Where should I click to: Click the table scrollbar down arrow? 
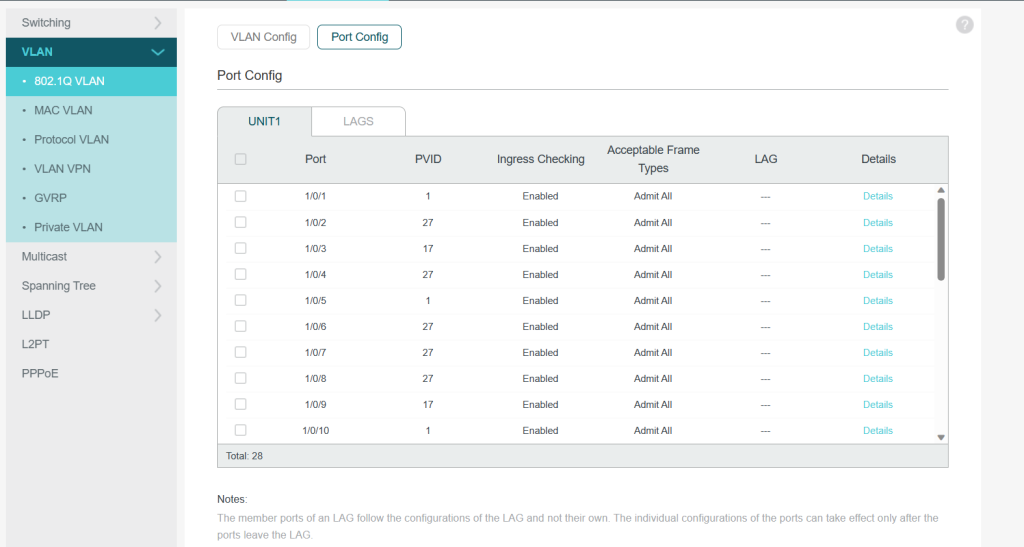(x=941, y=437)
